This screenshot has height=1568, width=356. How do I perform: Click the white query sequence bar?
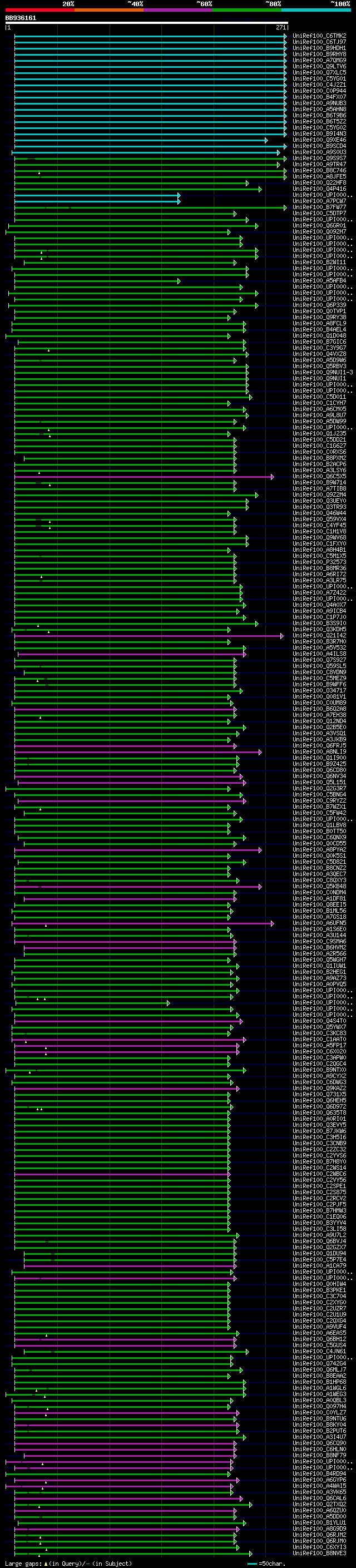(x=147, y=23)
